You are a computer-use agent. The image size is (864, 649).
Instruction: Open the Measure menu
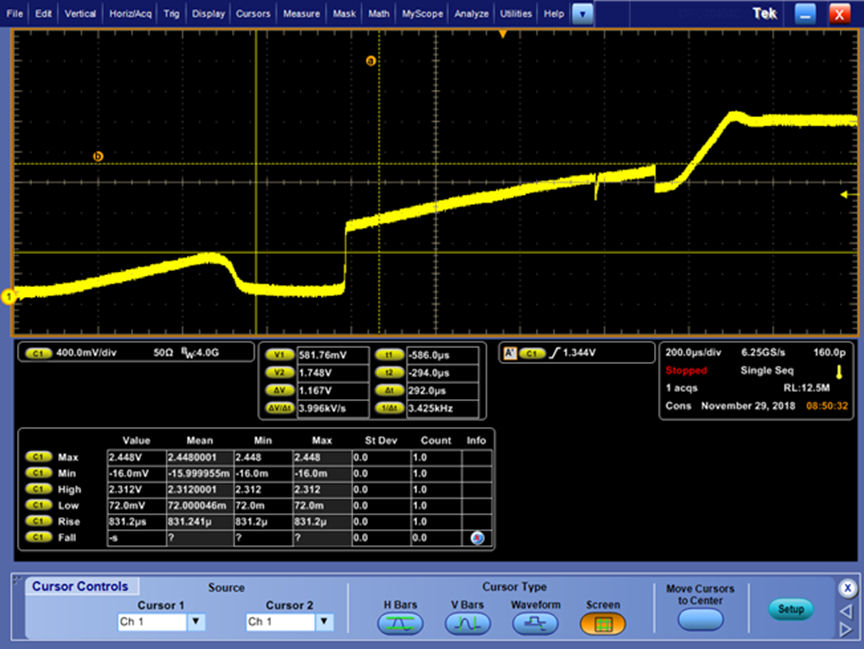pyautogui.click(x=301, y=14)
